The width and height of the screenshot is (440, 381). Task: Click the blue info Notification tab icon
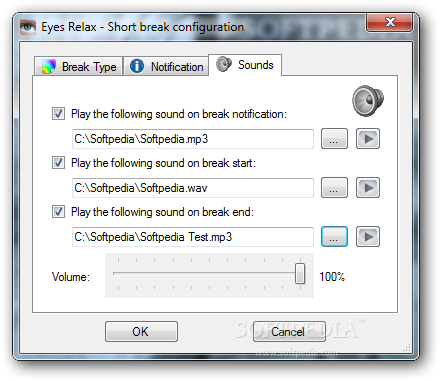click(137, 66)
